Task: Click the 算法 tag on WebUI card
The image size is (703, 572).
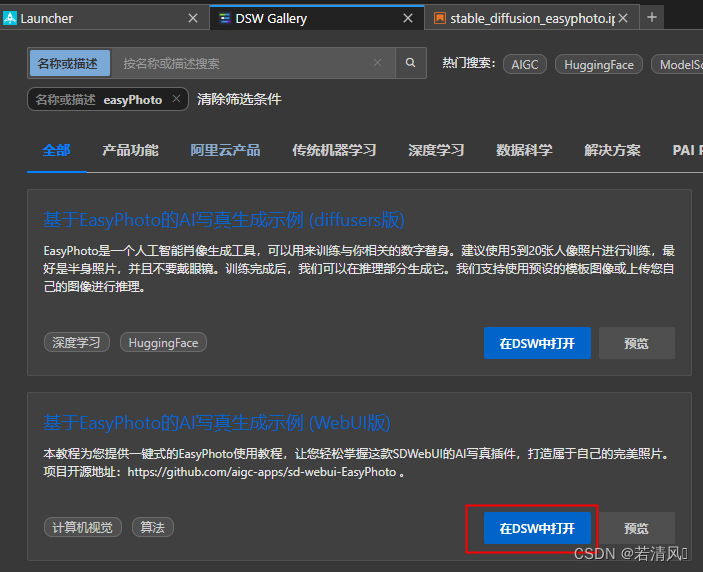Action: [152, 527]
